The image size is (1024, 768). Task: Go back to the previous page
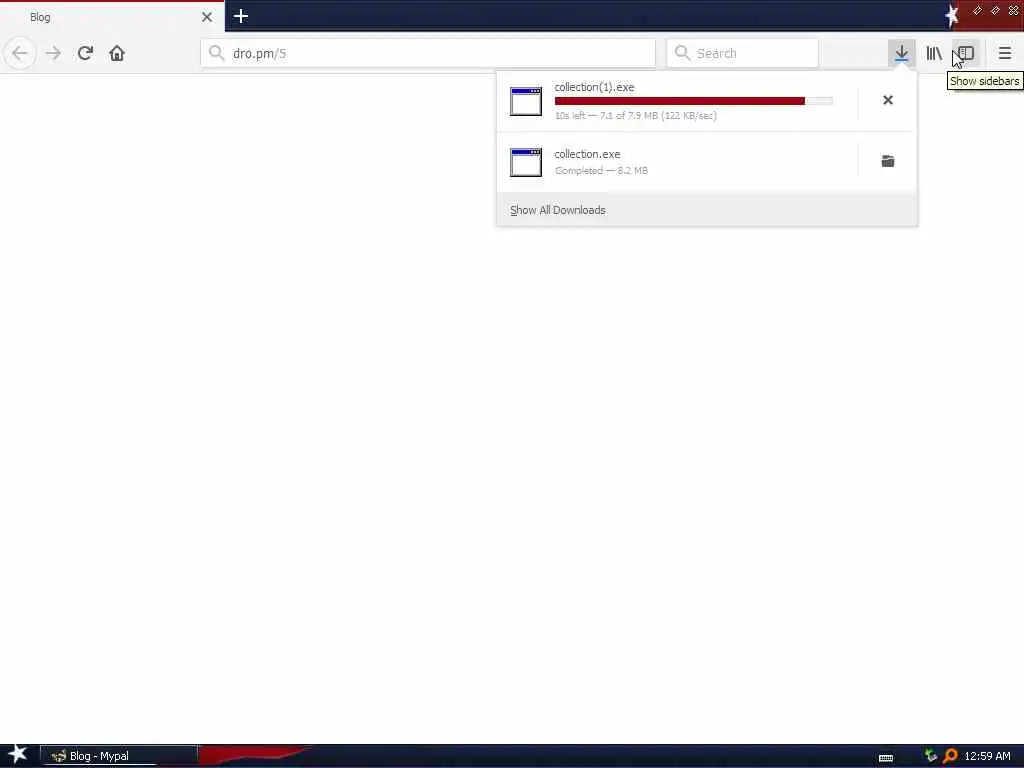(x=20, y=53)
